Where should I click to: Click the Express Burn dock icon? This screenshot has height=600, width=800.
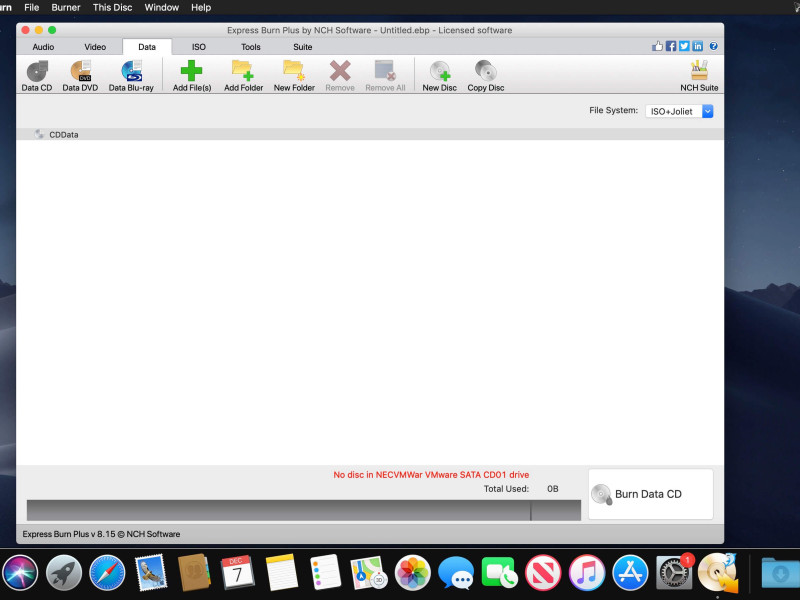pyautogui.click(x=718, y=573)
